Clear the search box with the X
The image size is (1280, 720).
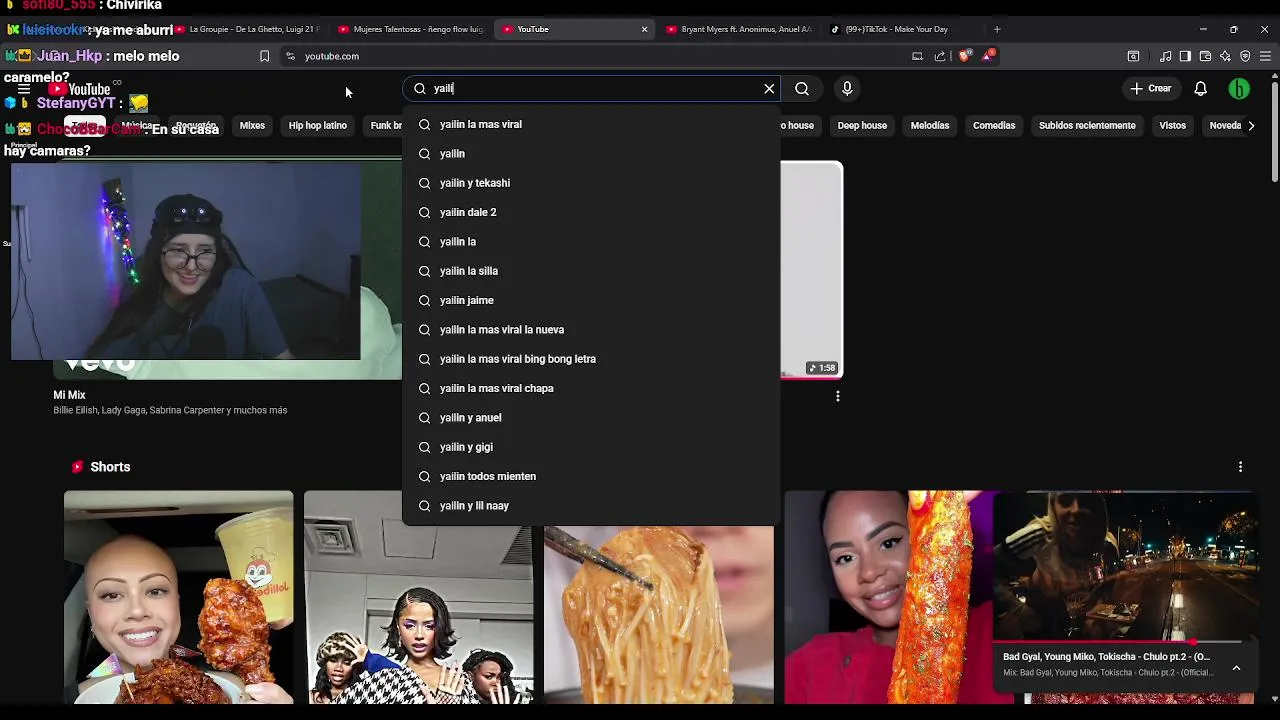(769, 89)
